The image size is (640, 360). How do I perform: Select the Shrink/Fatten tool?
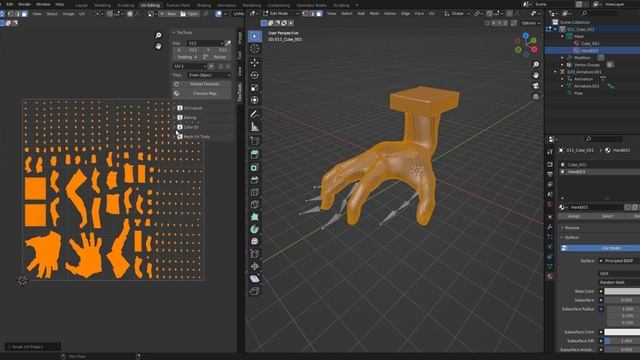255,267
